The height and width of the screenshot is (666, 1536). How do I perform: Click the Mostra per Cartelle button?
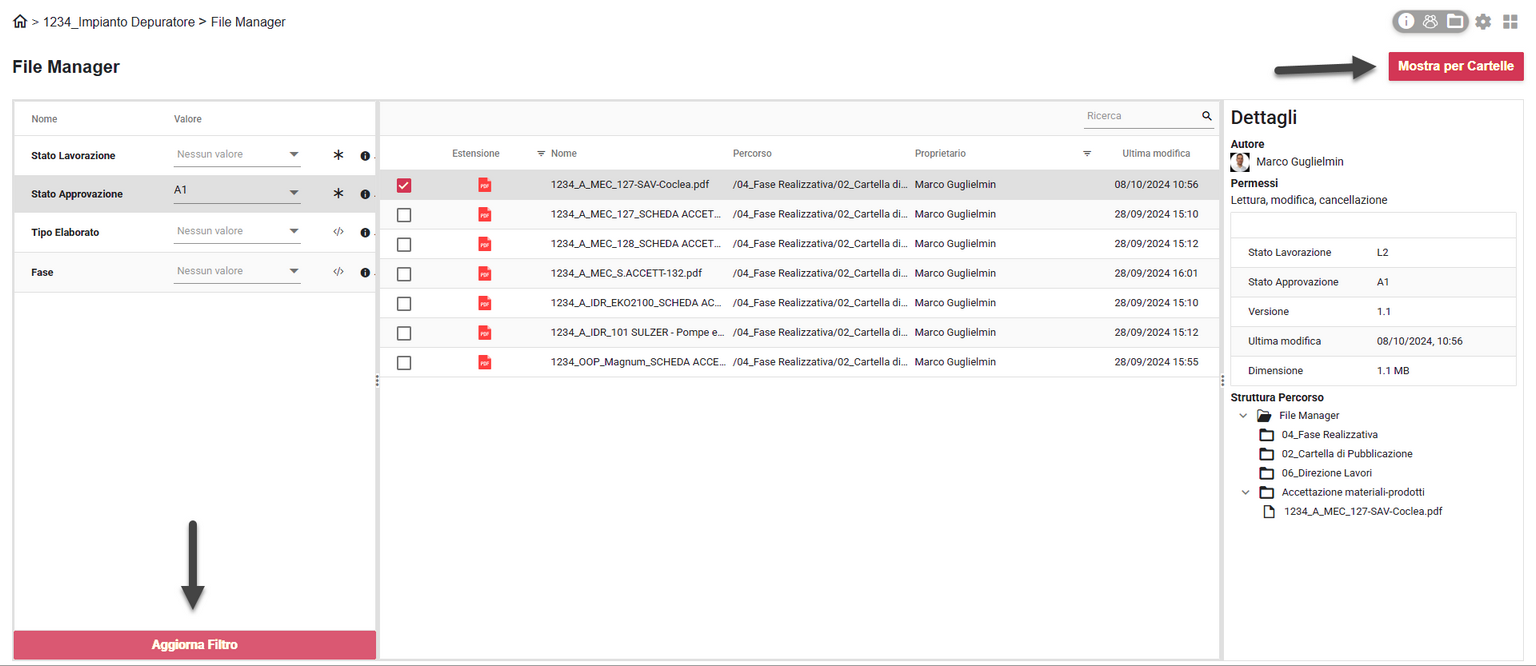[1455, 65]
